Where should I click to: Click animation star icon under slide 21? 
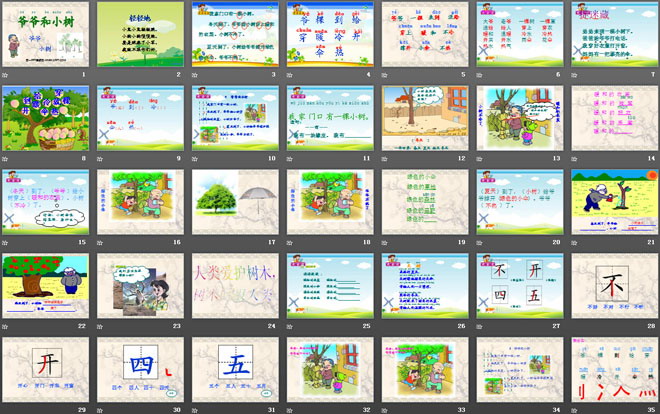(x=574, y=242)
